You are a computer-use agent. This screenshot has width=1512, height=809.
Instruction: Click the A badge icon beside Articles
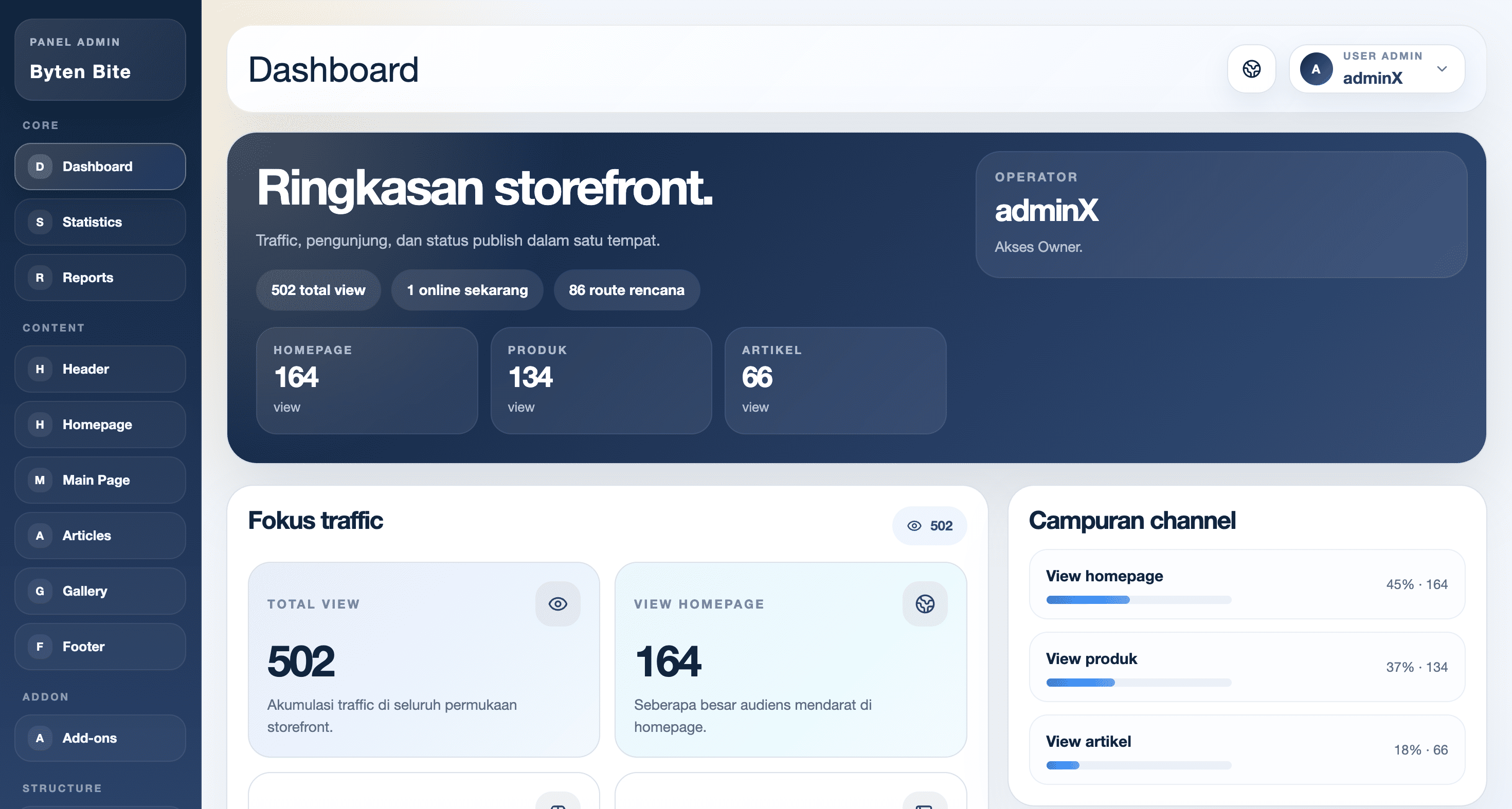coord(40,536)
